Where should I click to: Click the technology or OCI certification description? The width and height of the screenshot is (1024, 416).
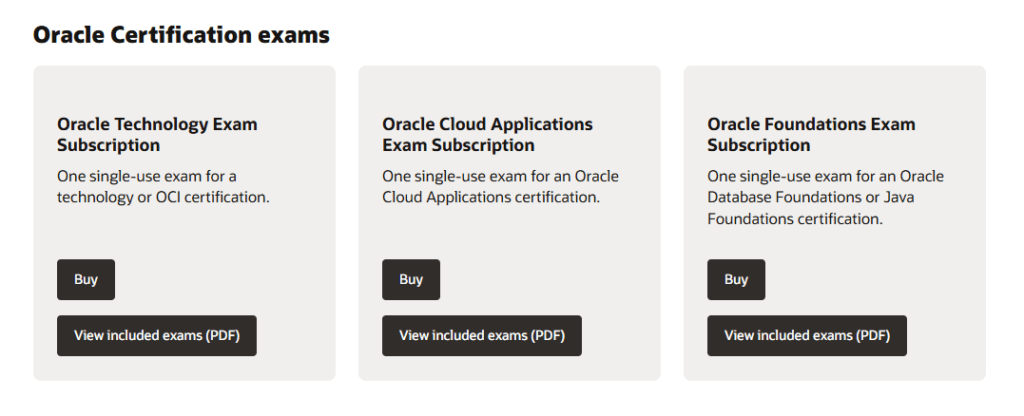pos(163,187)
